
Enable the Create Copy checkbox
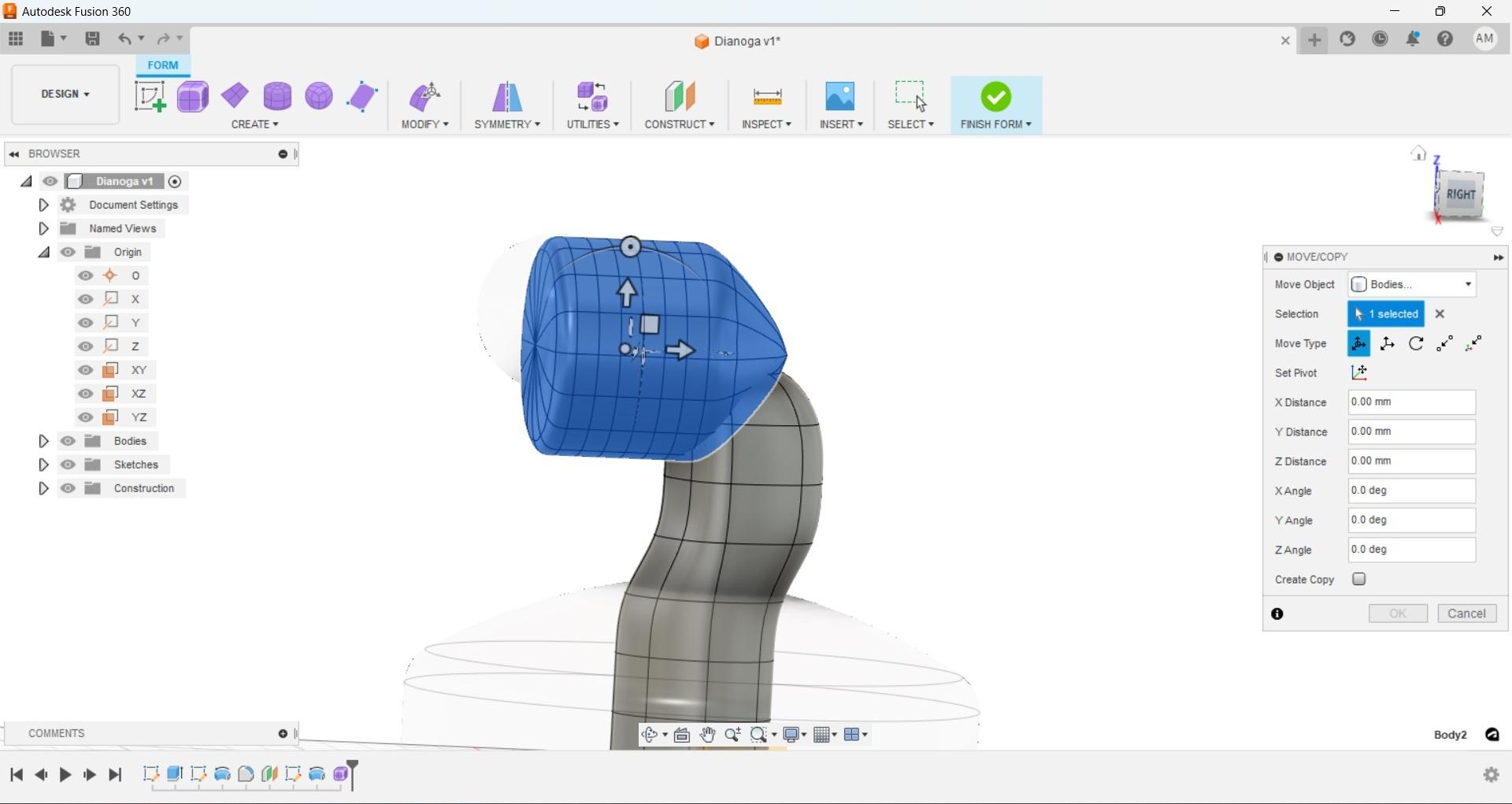click(1358, 579)
